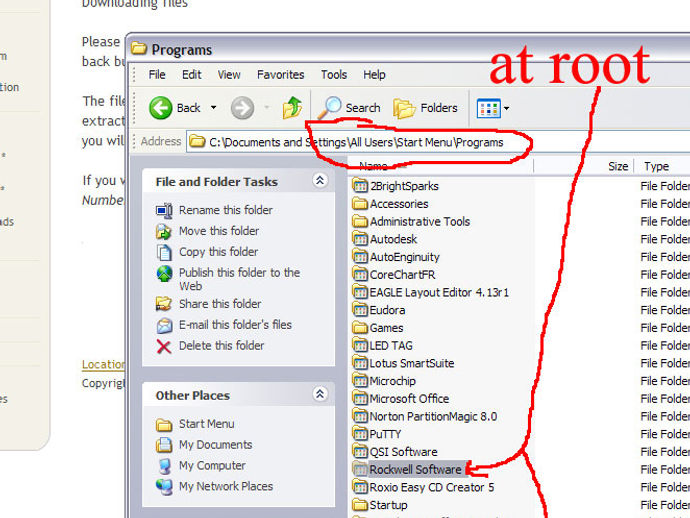Open the Back history dropdown arrow
This screenshot has width=690, height=518.
213,108
